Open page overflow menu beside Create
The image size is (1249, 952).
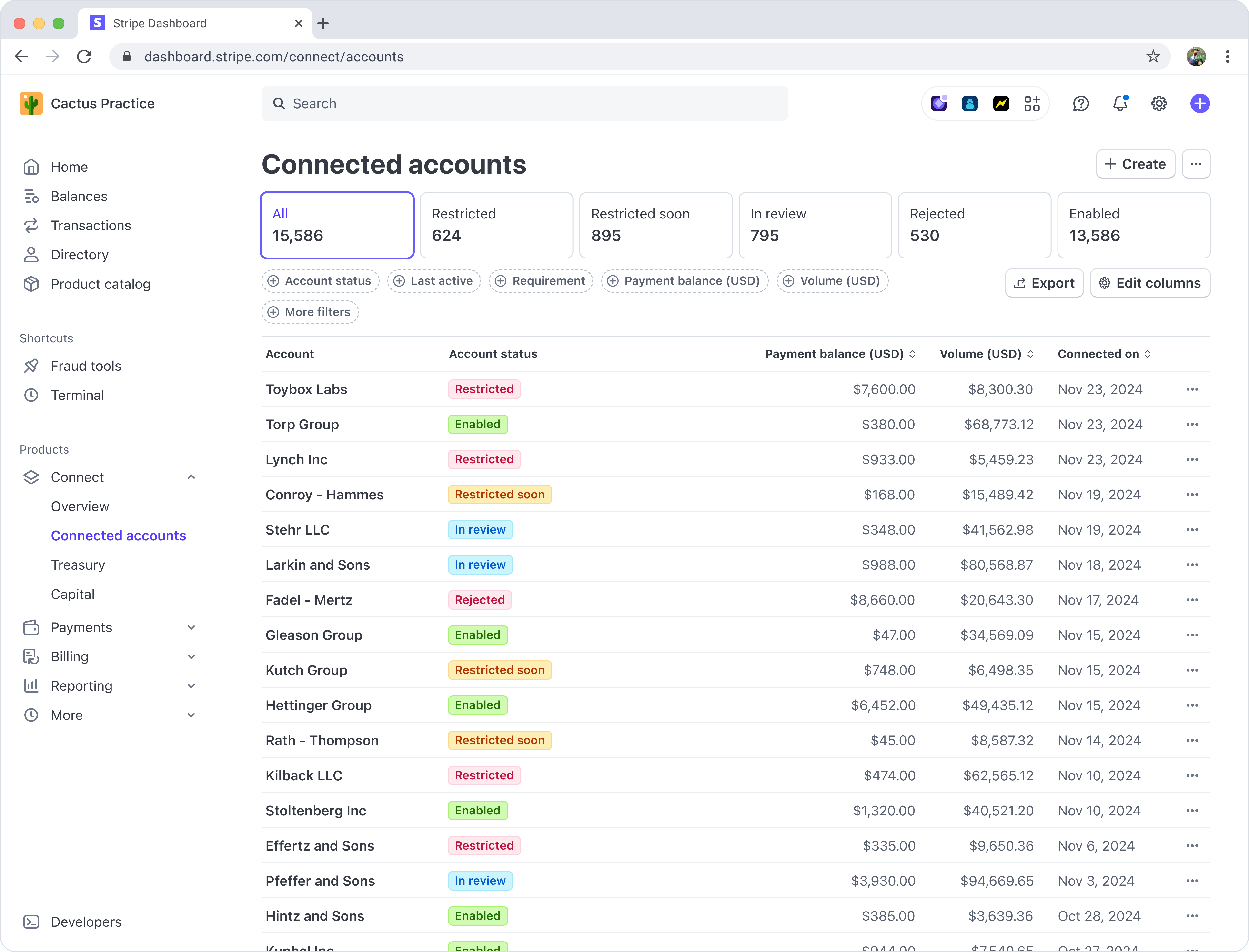[1196, 164]
